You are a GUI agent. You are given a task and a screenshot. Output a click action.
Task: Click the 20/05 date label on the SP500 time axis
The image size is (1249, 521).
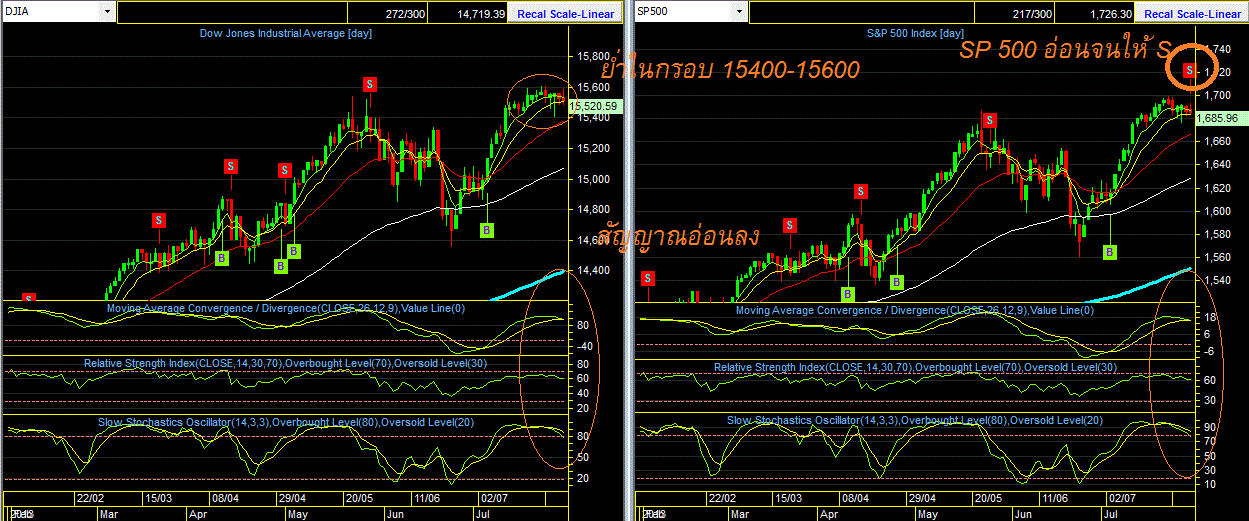coord(988,496)
